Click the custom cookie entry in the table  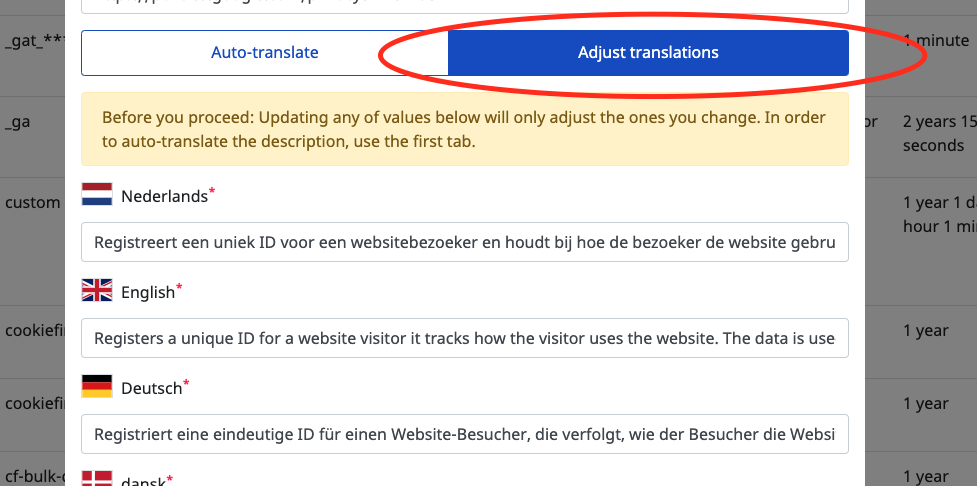[x=32, y=202]
